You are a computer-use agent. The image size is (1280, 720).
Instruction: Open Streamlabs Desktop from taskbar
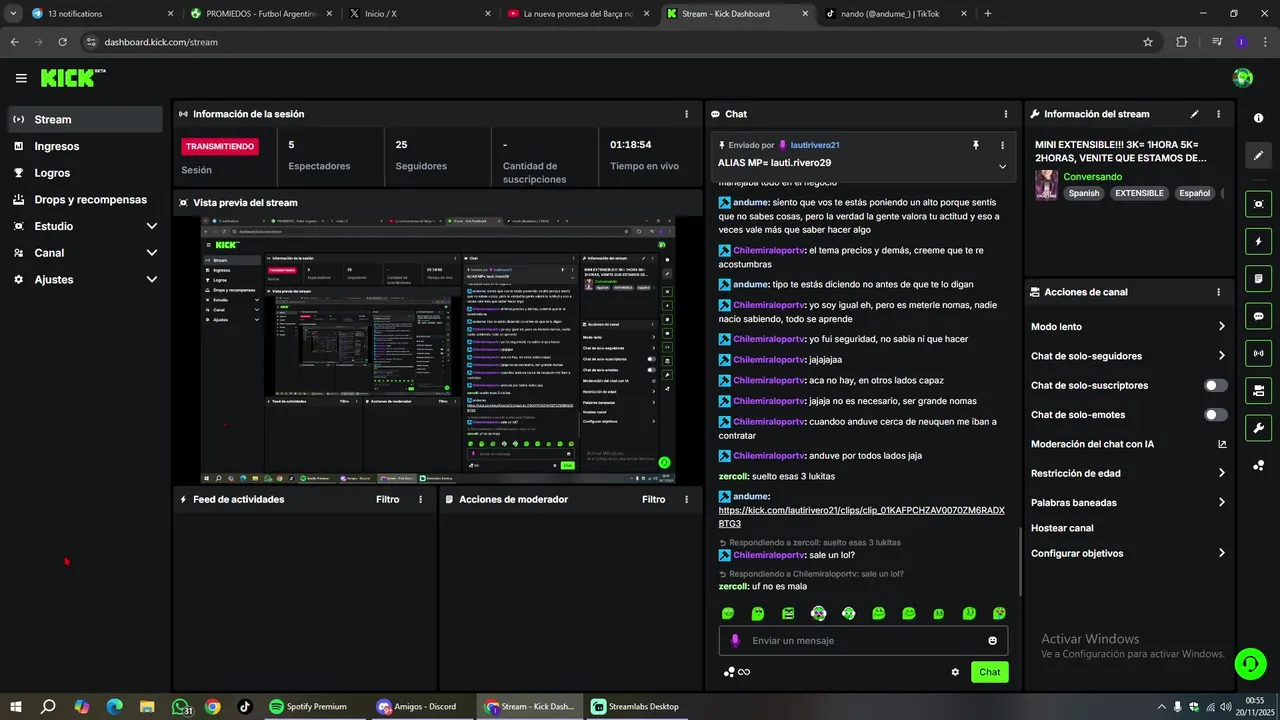636,706
